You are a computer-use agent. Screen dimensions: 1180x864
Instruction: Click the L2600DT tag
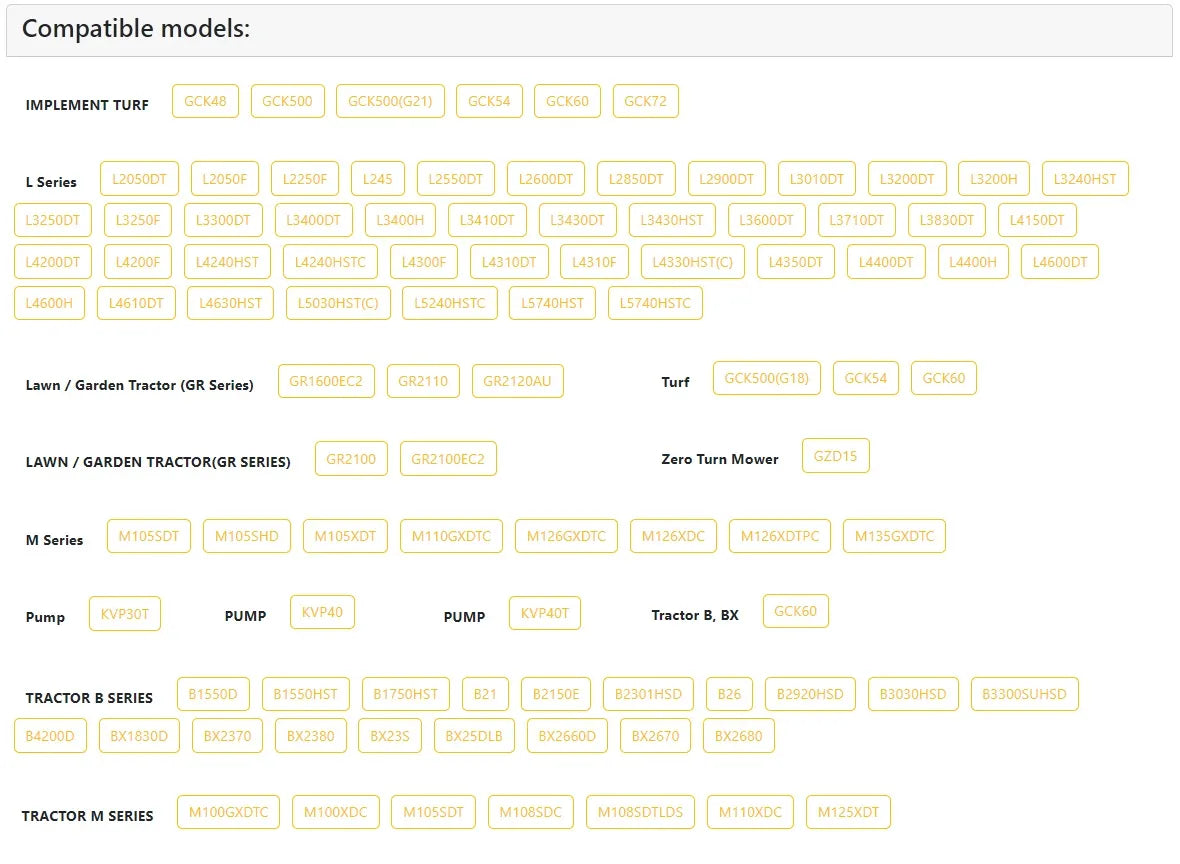546,179
